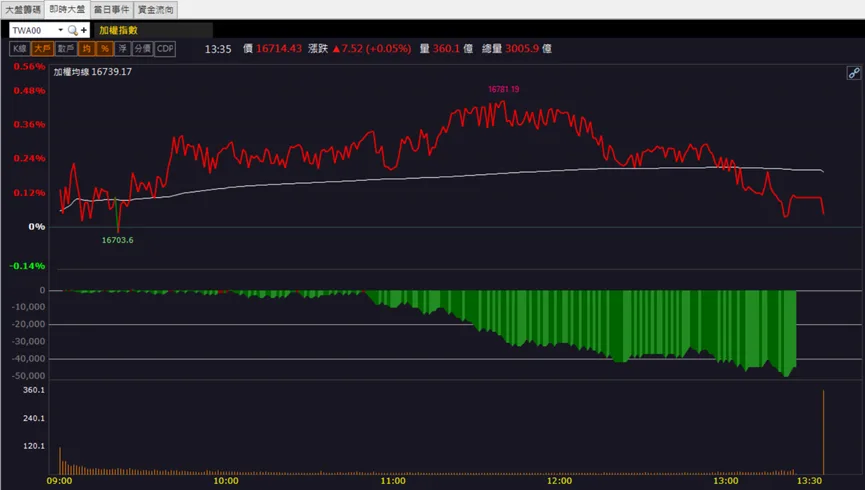Image resolution: width=865 pixels, height=490 pixels.
Task: Click the 12:00 time axis label
Action: (559, 481)
